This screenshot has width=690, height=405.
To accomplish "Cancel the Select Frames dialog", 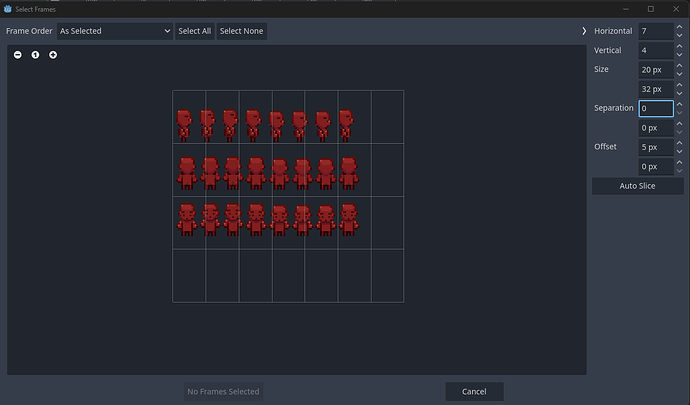I will tap(474, 391).
